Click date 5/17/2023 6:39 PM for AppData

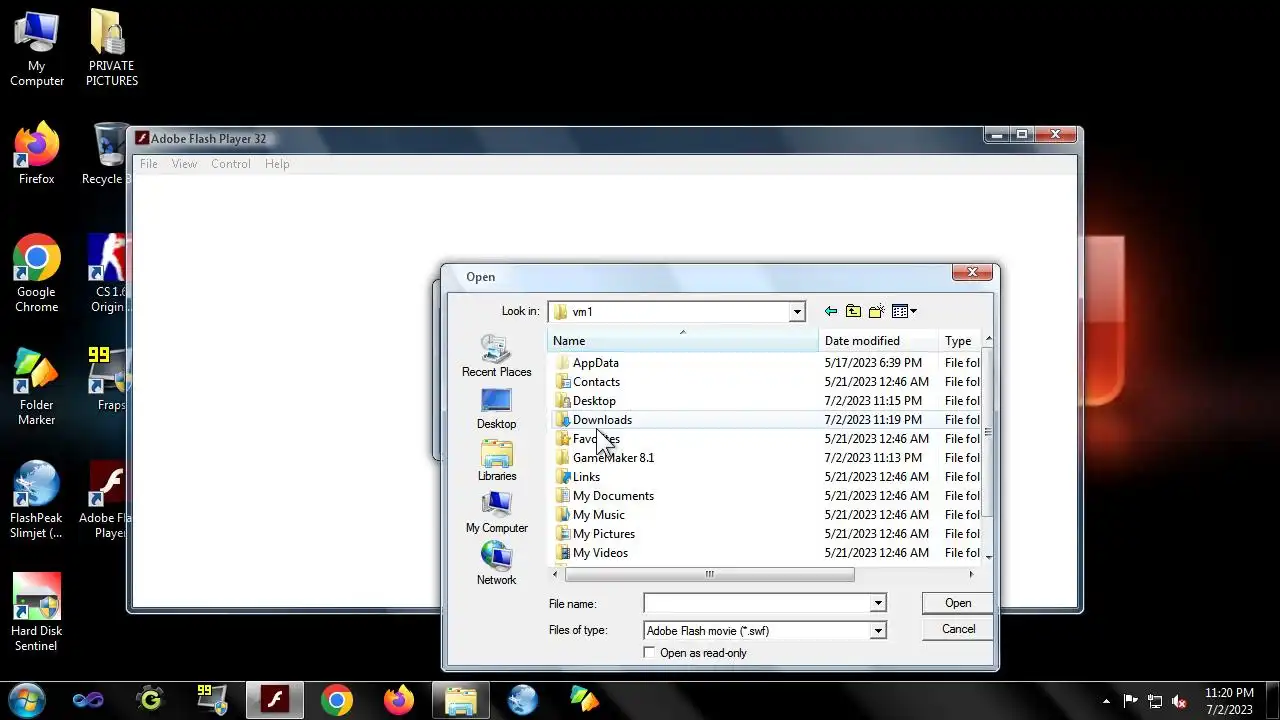(873, 363)
